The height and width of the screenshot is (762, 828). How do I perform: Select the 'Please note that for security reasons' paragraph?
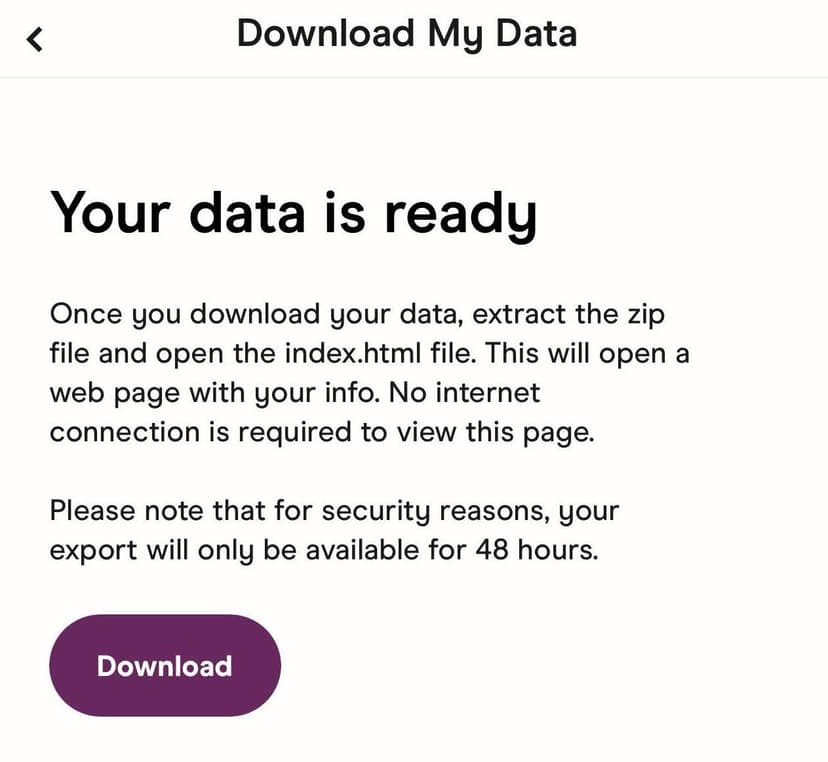(x=334, y=531)
